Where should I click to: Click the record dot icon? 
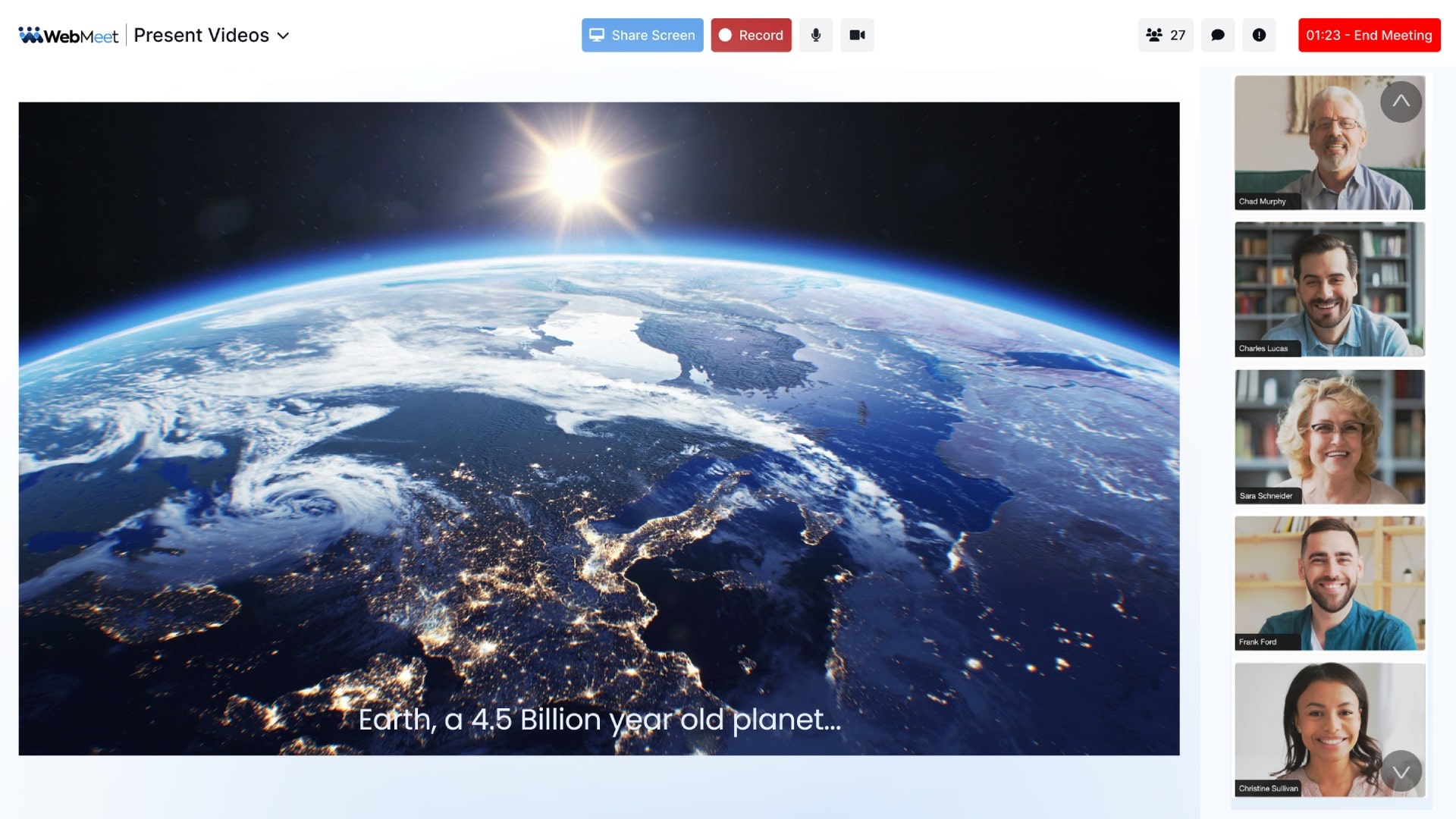[x=725, y=35]
